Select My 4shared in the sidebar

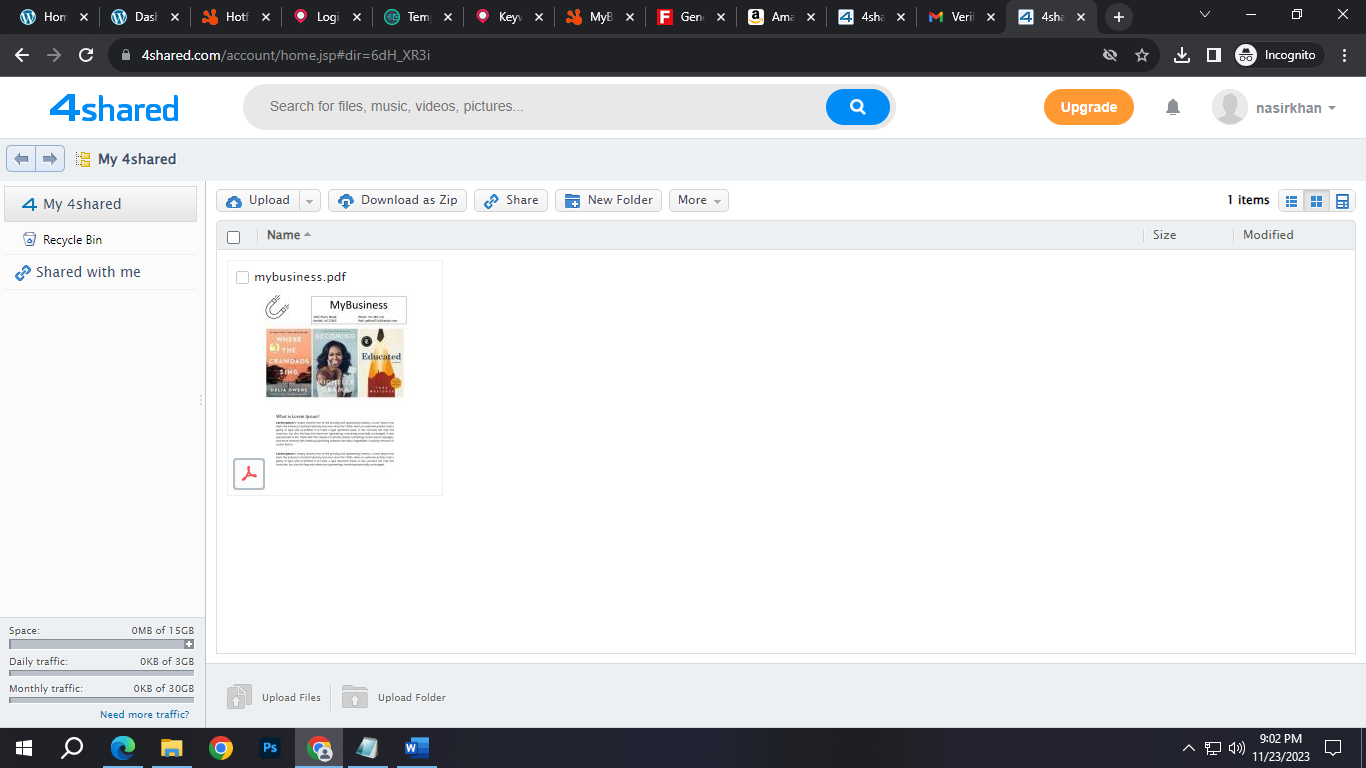101,204
